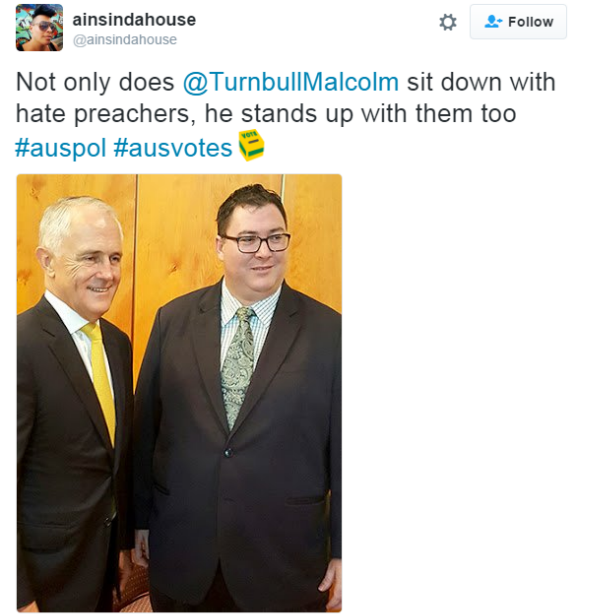Follow the ainsindahouse account
Viewport: 590px width, 615px height.
click(x=518, y=22)
